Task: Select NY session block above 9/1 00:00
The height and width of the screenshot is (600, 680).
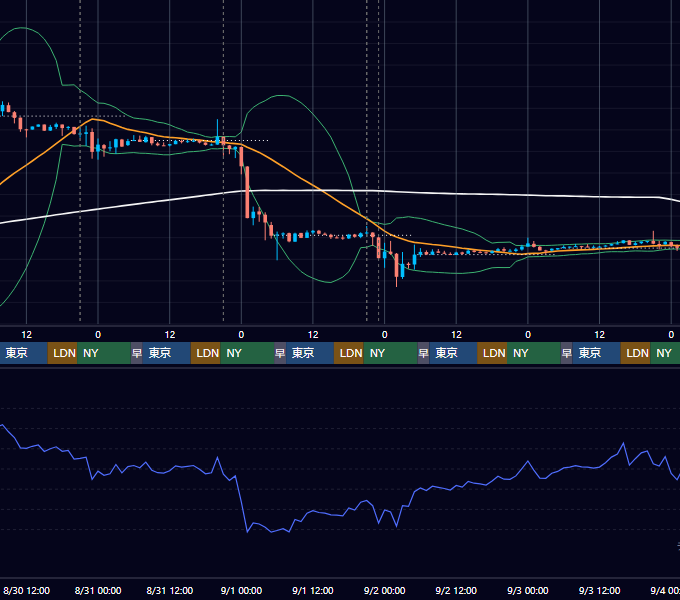Action: click(x=247, y=353)
